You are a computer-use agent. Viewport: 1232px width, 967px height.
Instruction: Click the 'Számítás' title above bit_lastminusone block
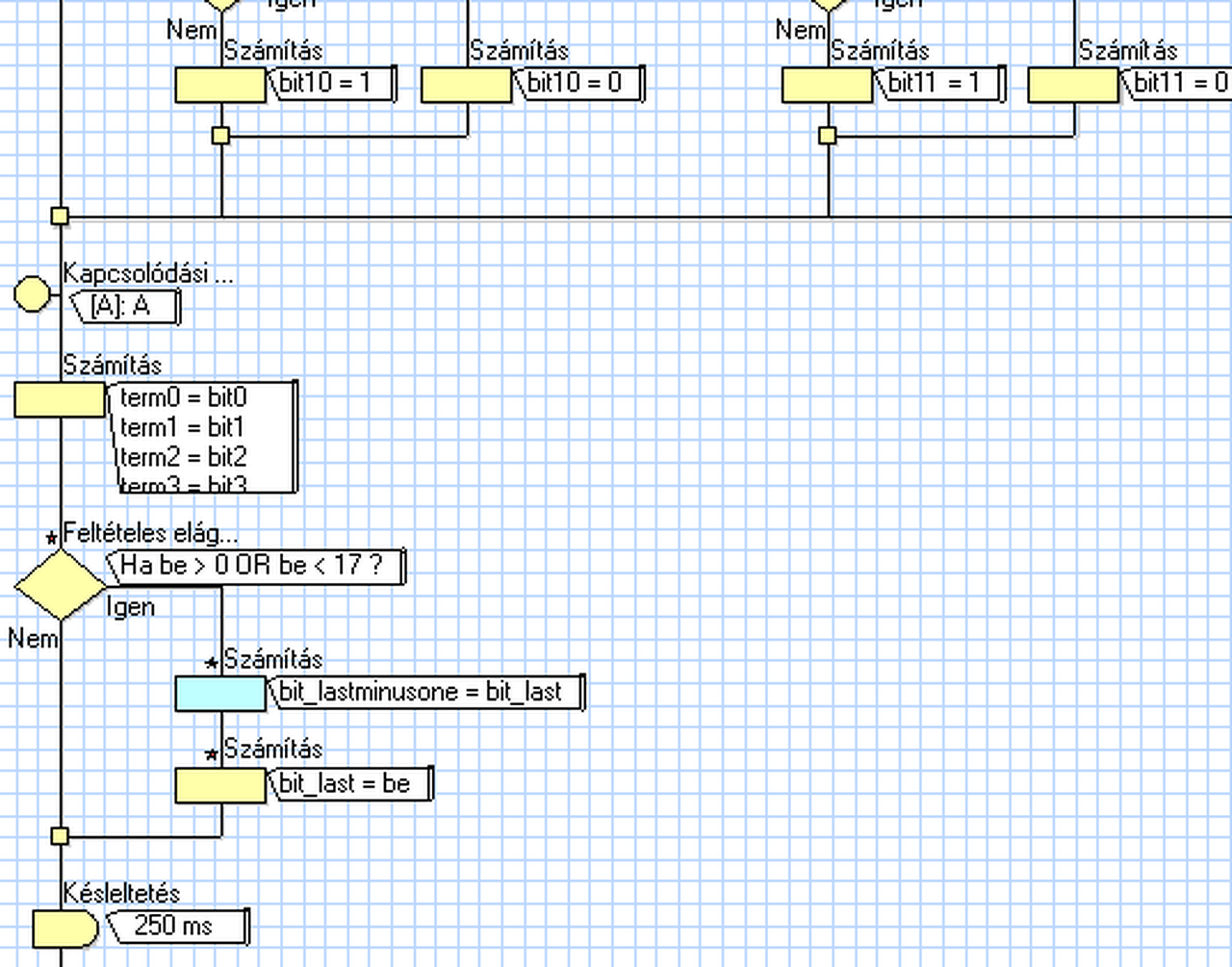click(273, 659)
